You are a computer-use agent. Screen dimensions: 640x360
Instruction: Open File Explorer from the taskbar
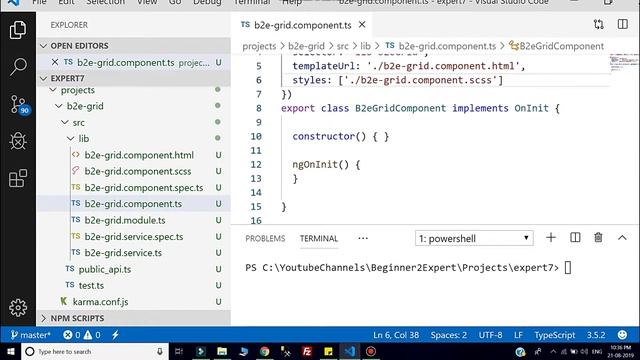click(x=222, y=351)
